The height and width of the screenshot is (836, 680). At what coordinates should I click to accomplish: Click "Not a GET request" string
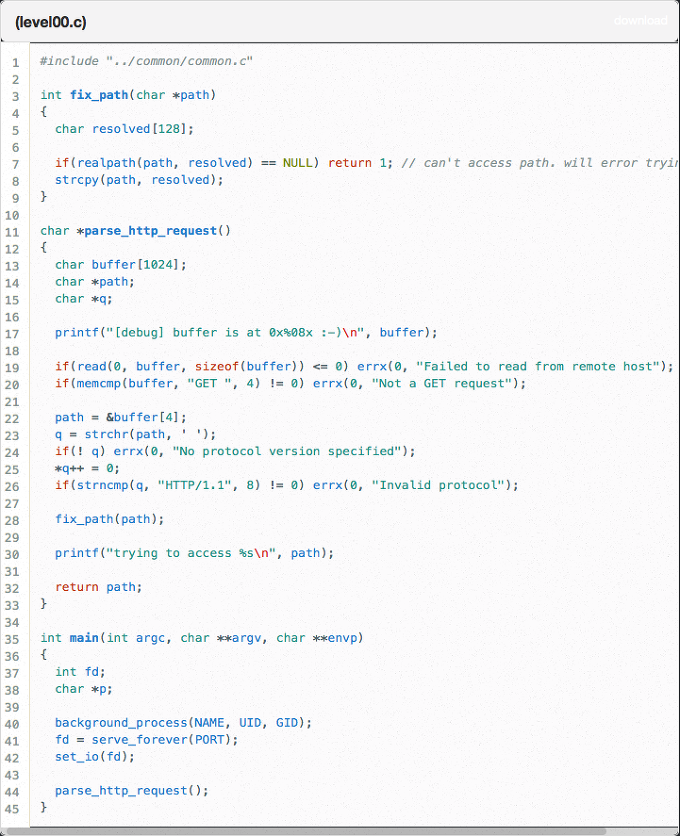442,383
